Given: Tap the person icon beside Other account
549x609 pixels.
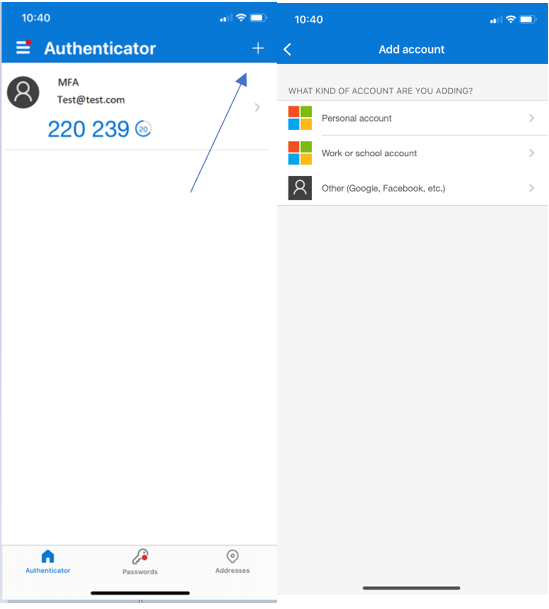Looking at the screenshot, I should [x=300, y=188].
